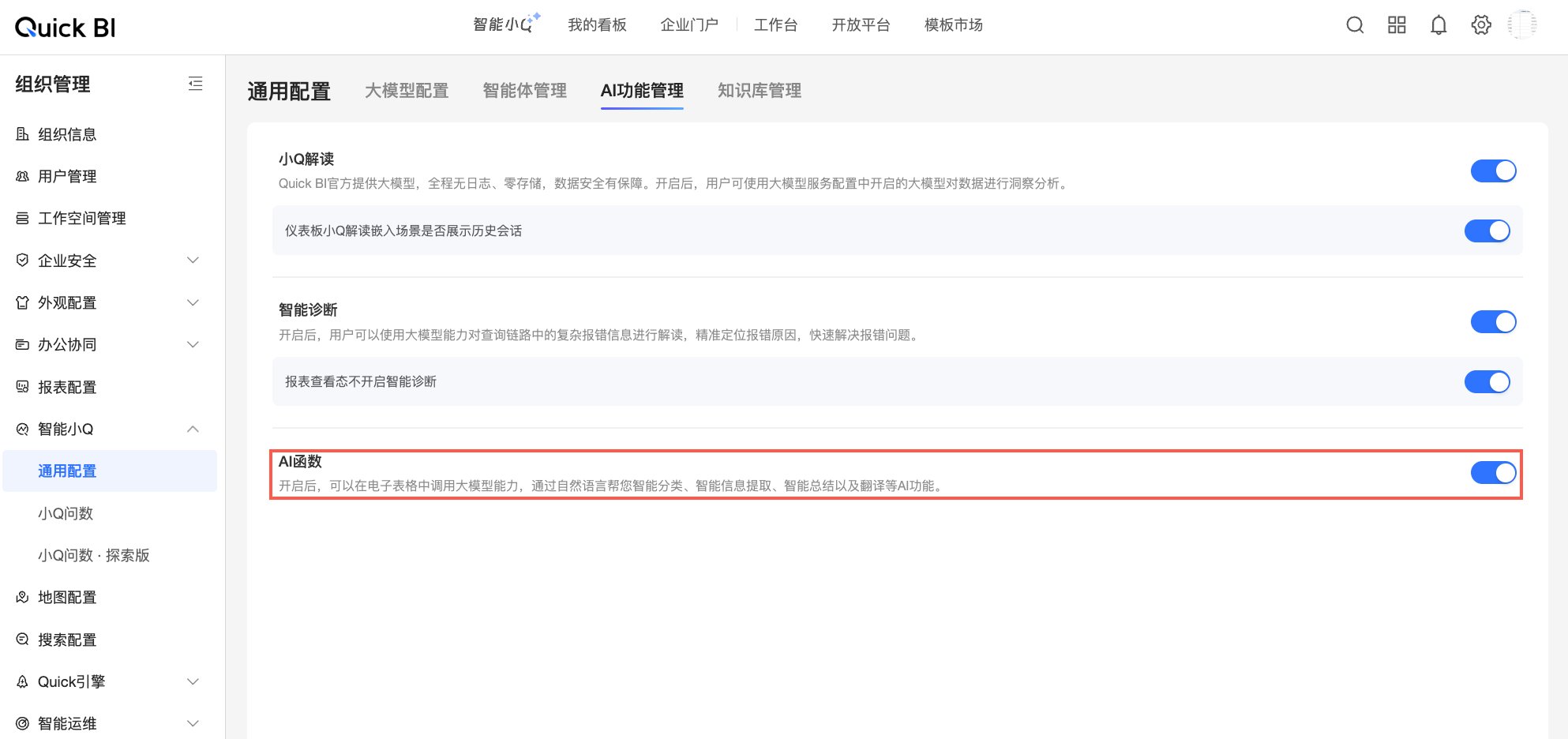Image resolution: width=1568 pixels, height=739 pixels.
Task: Toggle 报表查看态不开启智能诊断 switch
Action: tap(1487, 381)
